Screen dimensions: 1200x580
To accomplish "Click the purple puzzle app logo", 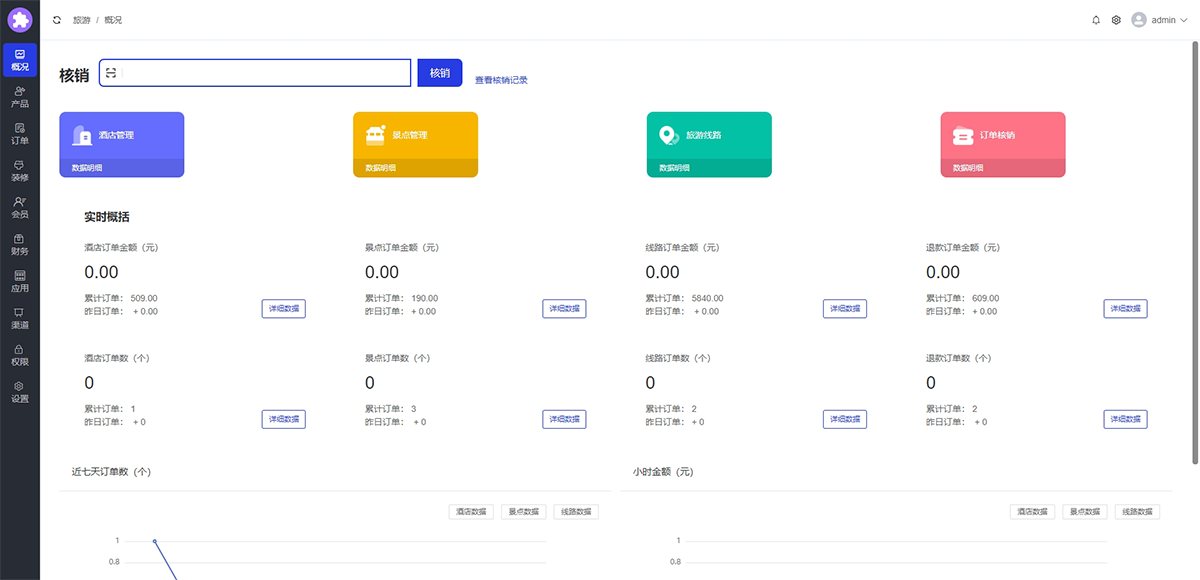I will 20,19.
